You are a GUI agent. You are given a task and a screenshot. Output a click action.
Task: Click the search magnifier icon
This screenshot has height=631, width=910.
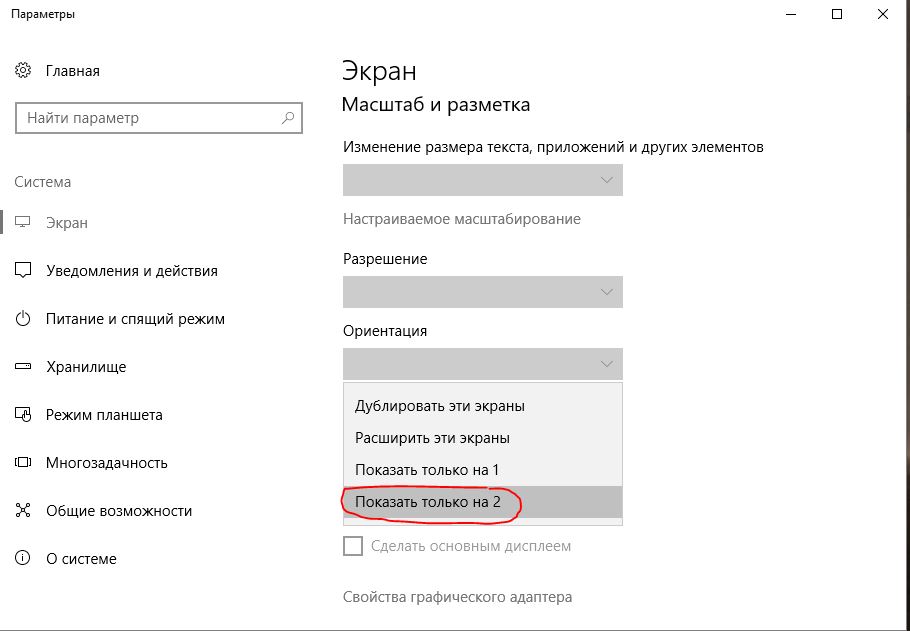click(288, 118)
